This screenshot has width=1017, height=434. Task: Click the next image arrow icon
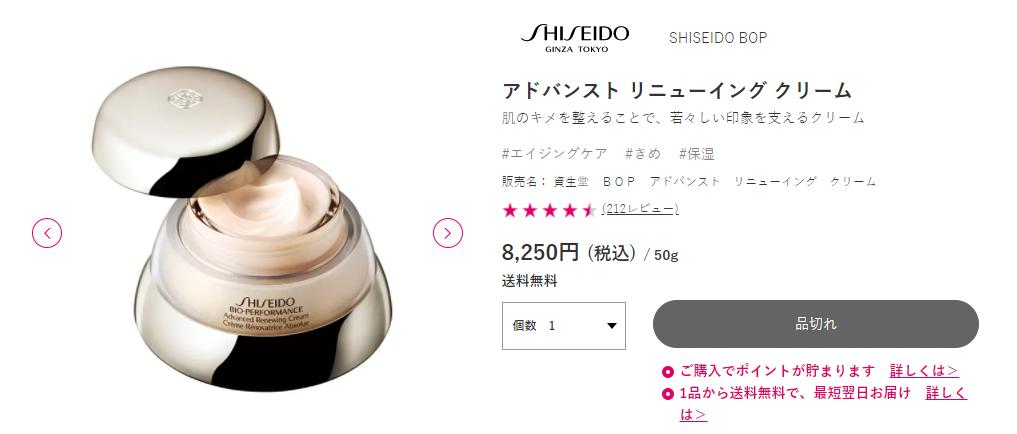[448, 233]
